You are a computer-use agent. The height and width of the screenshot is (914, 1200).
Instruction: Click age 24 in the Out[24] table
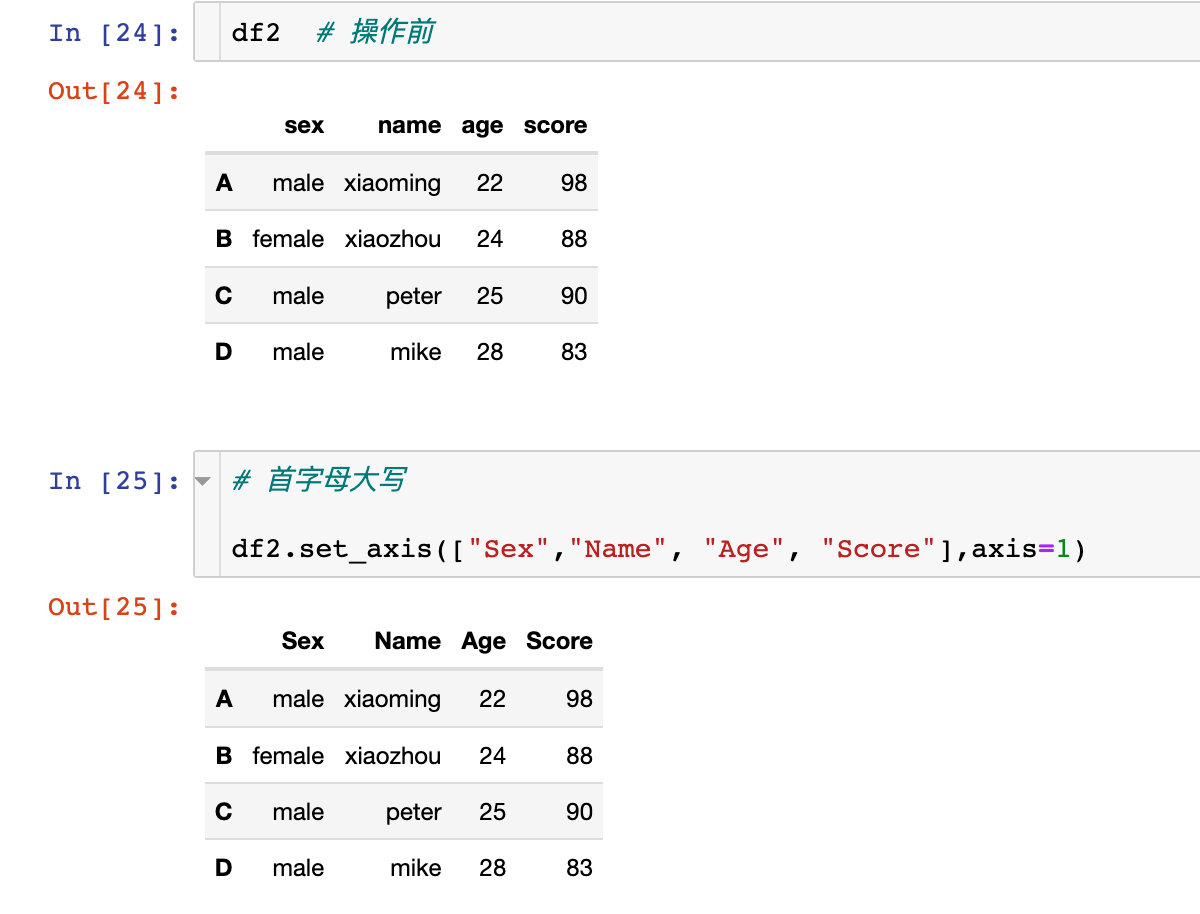(x=490, y=239)
